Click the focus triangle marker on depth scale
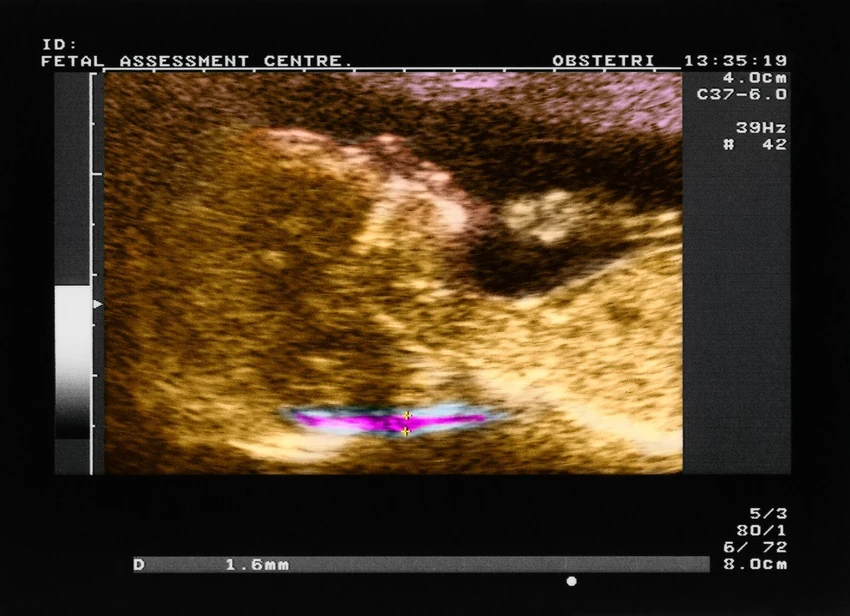Screen dimensions: 850x616 click(x=98, y=304)
